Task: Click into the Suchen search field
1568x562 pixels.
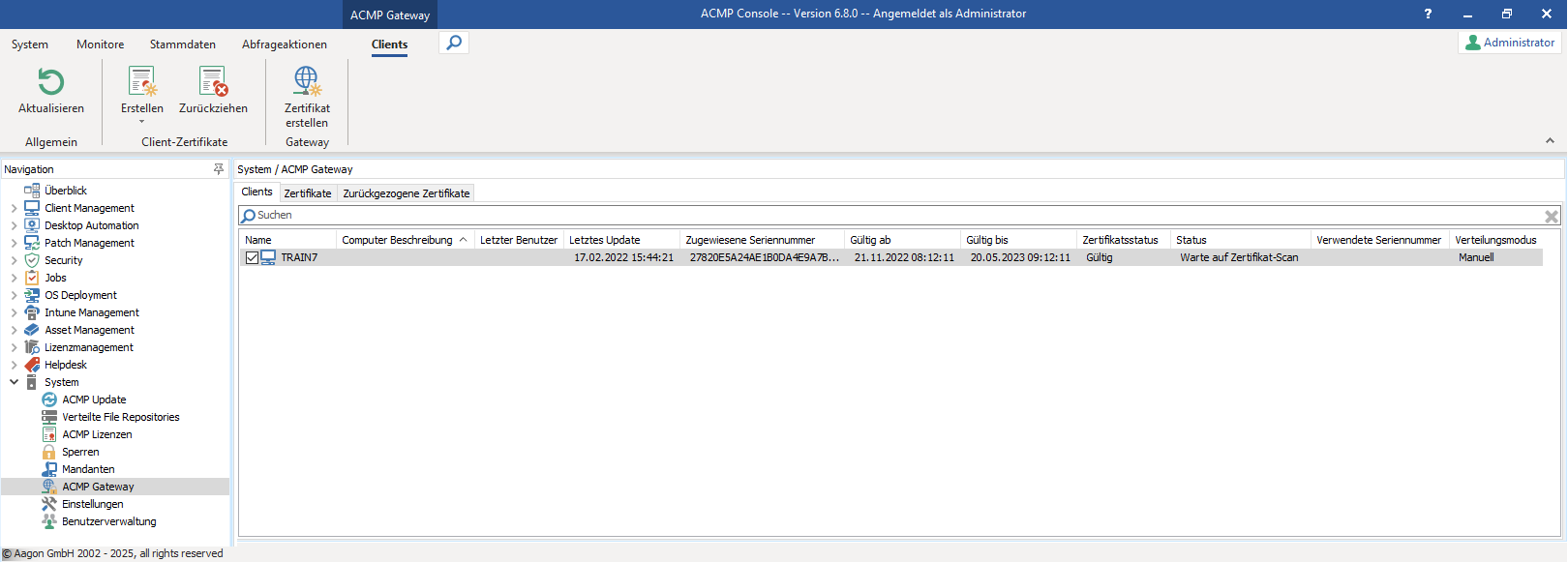Action: (871, 216)
